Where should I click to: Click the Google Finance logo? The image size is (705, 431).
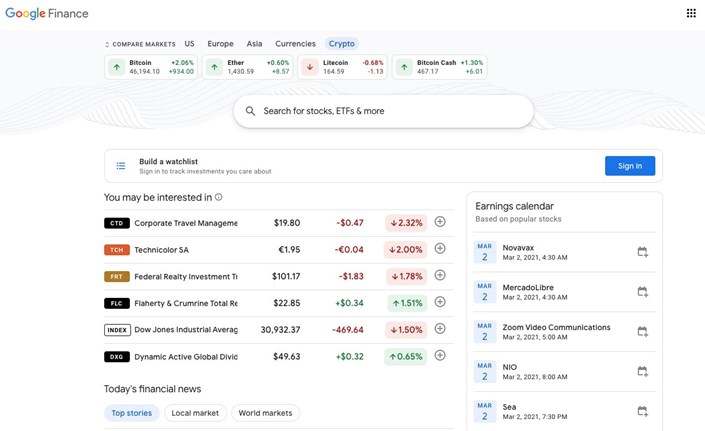click(47, 13)
